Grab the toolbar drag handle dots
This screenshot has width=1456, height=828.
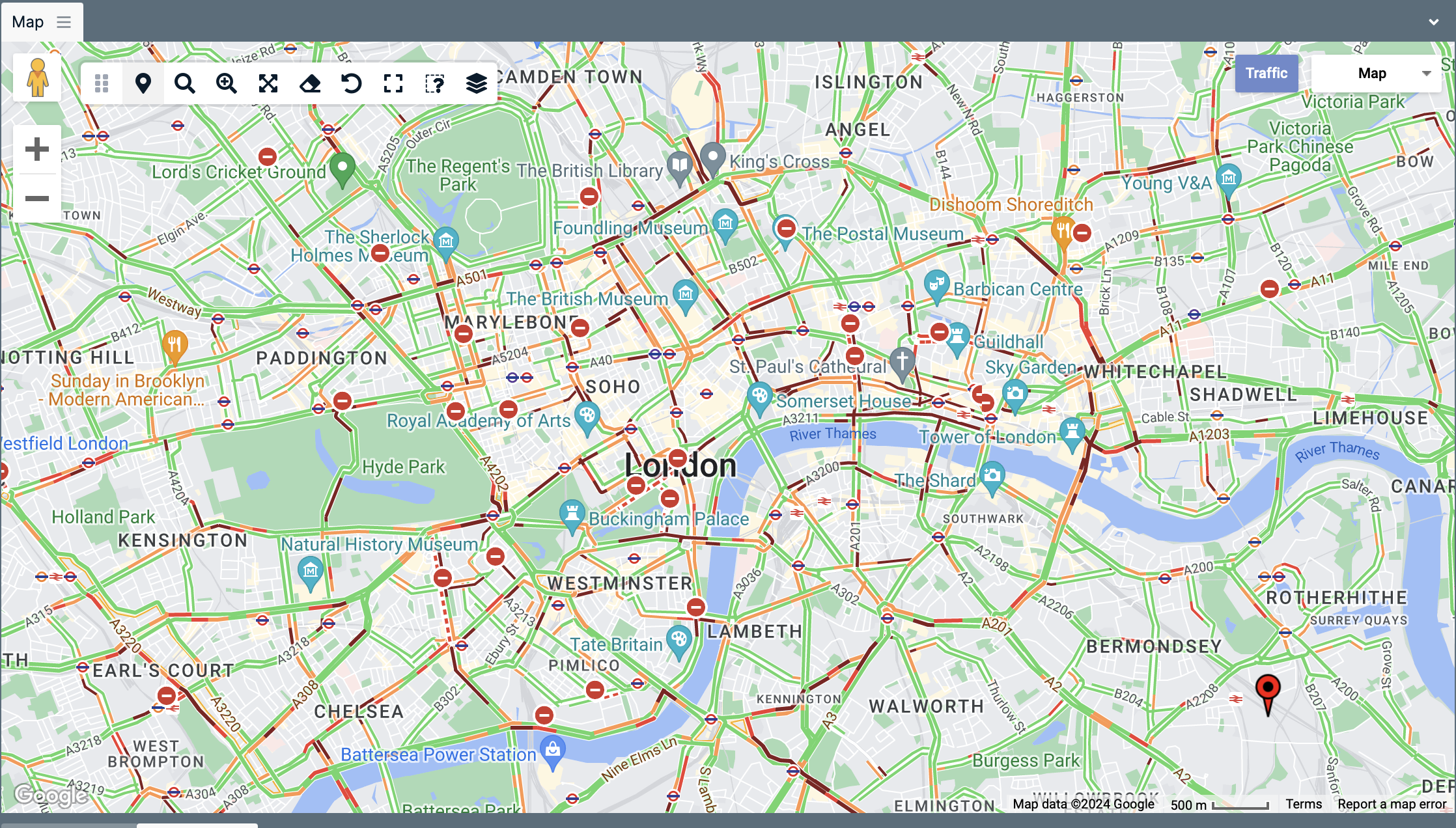(102, 83)
